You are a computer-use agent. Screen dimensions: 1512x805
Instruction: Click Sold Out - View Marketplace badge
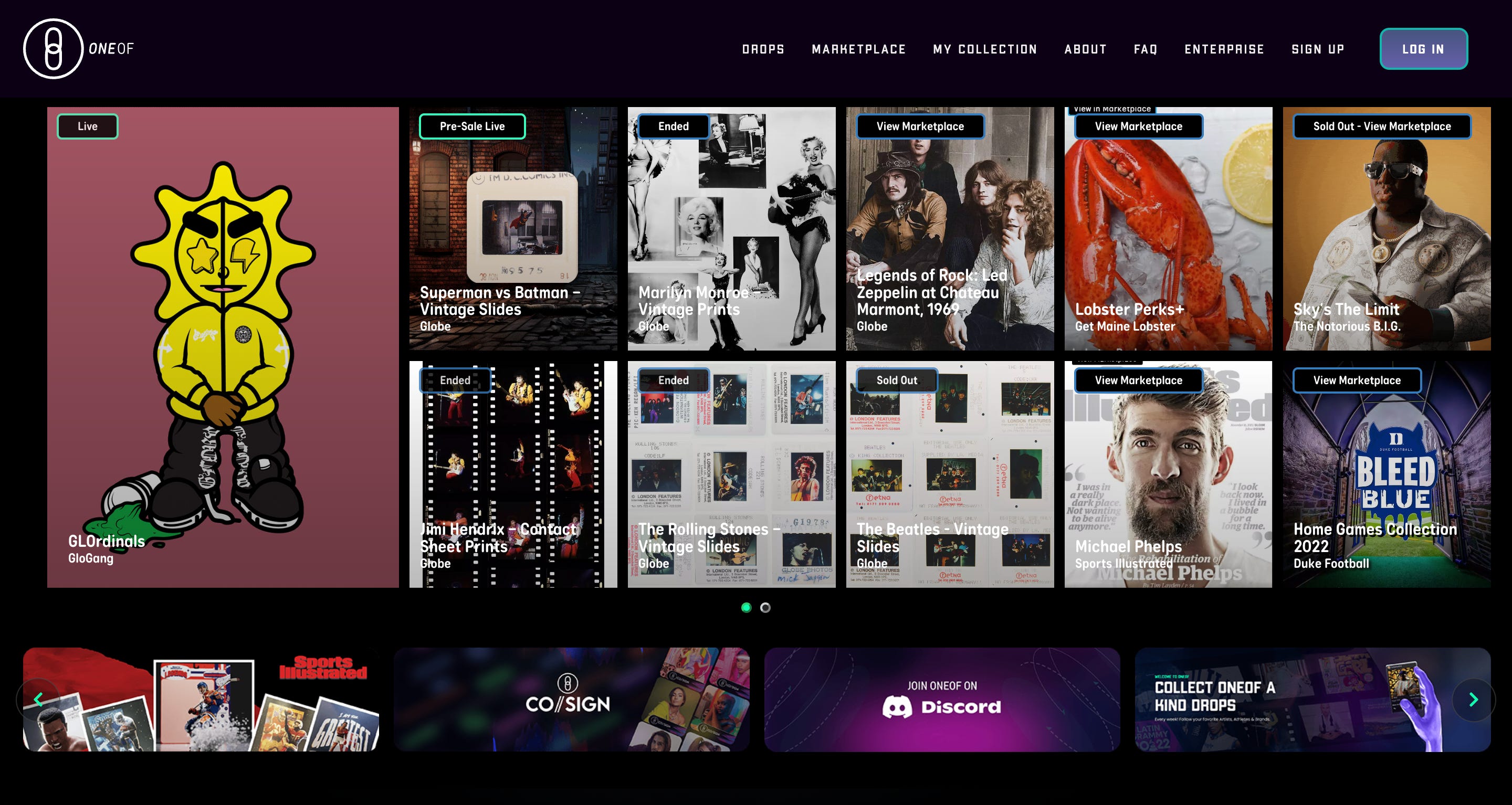coord(1382,126)
